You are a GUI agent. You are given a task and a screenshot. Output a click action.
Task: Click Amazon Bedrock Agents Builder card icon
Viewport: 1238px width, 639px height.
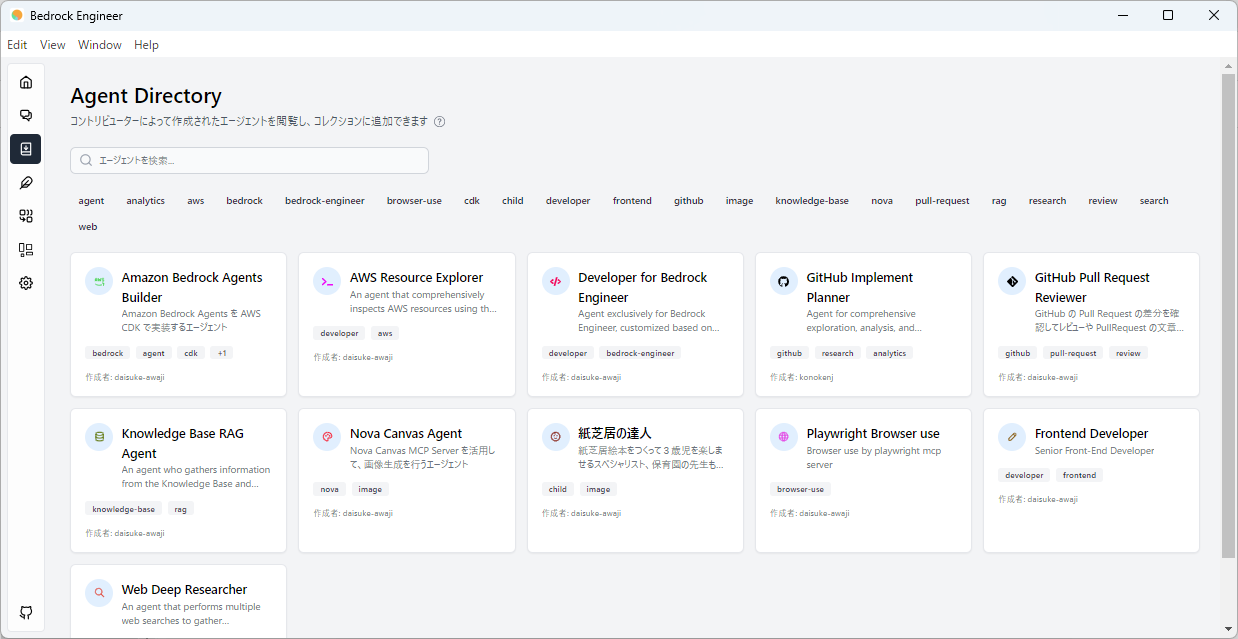click(99, 281)
